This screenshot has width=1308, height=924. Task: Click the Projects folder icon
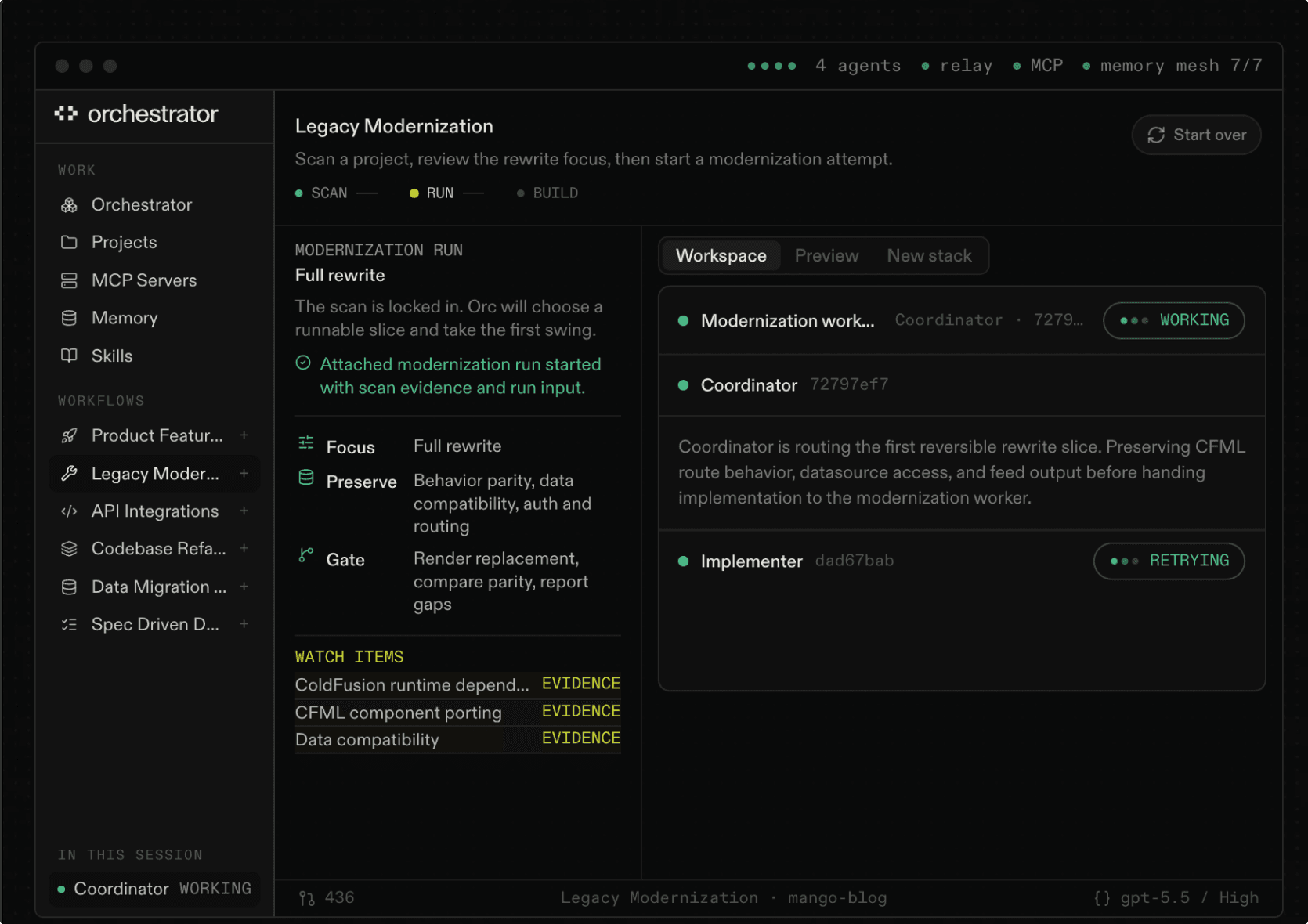69,243
